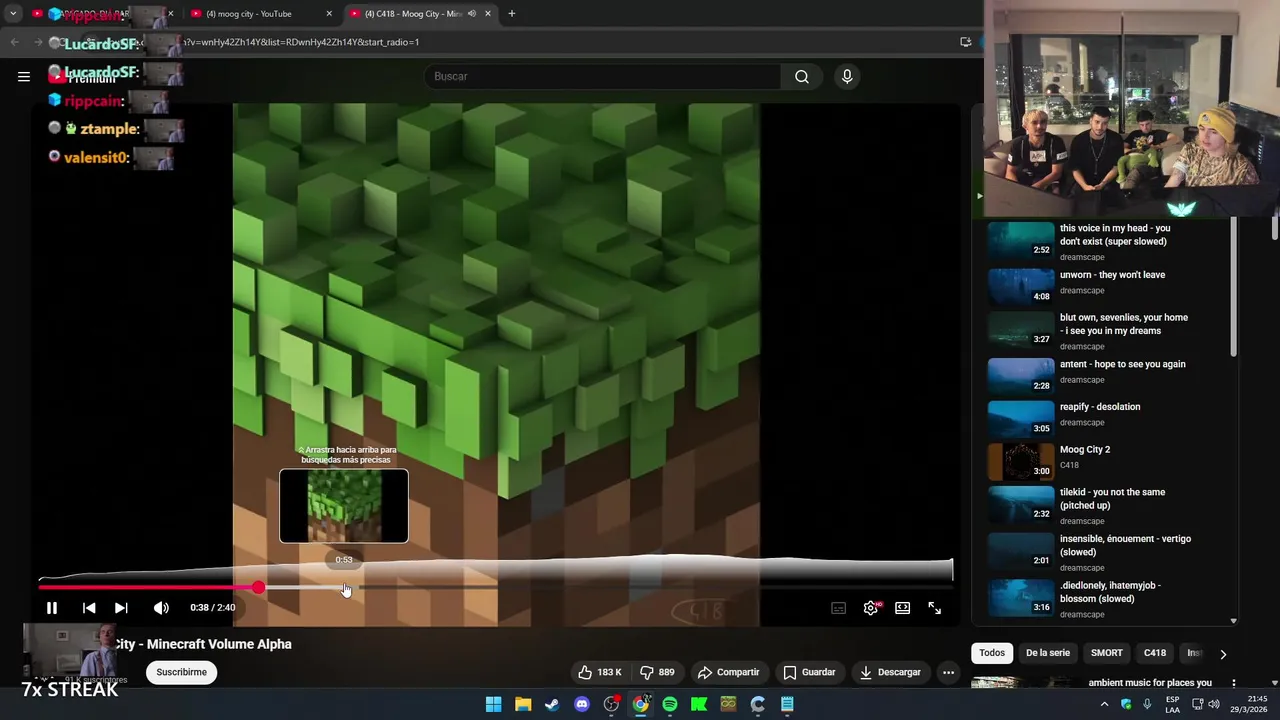Open Spotify from the taskbar
The image size is (1280, 720).
[x=670, y=704]
